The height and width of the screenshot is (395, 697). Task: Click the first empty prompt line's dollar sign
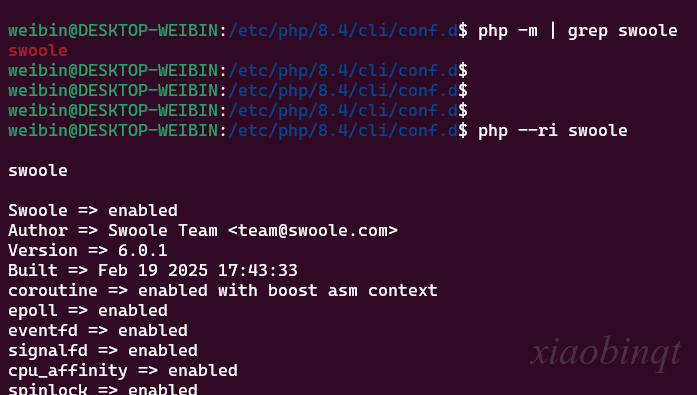pos(463,71)
